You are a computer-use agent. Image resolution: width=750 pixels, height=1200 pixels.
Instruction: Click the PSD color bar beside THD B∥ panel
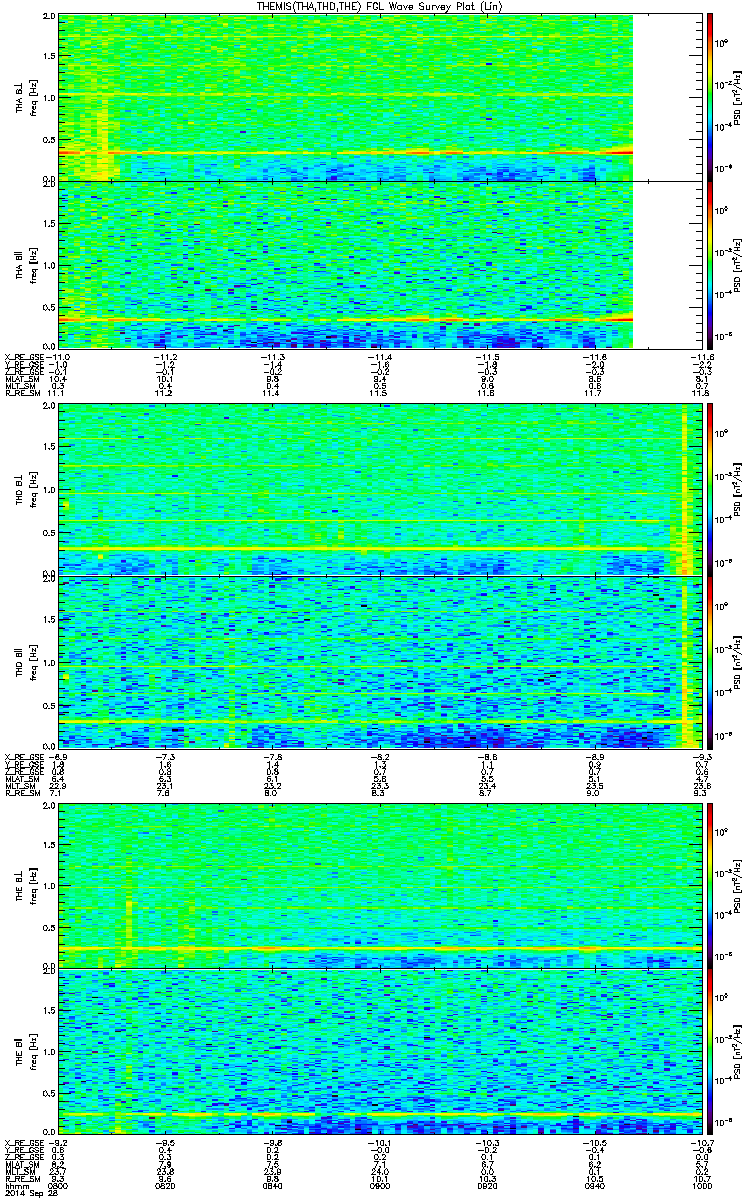point(710,661)
